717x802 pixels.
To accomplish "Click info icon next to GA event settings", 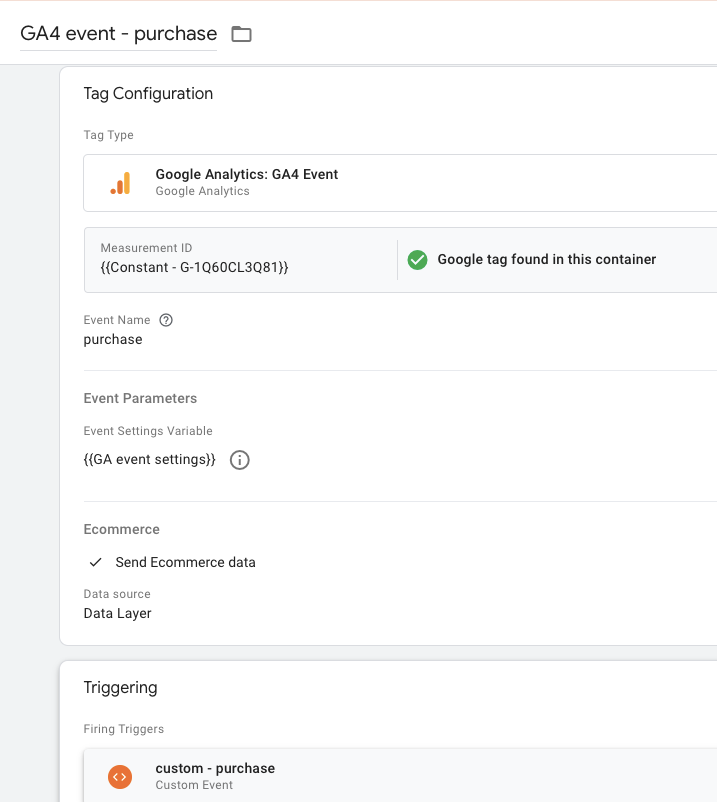I will pos(239,460).
